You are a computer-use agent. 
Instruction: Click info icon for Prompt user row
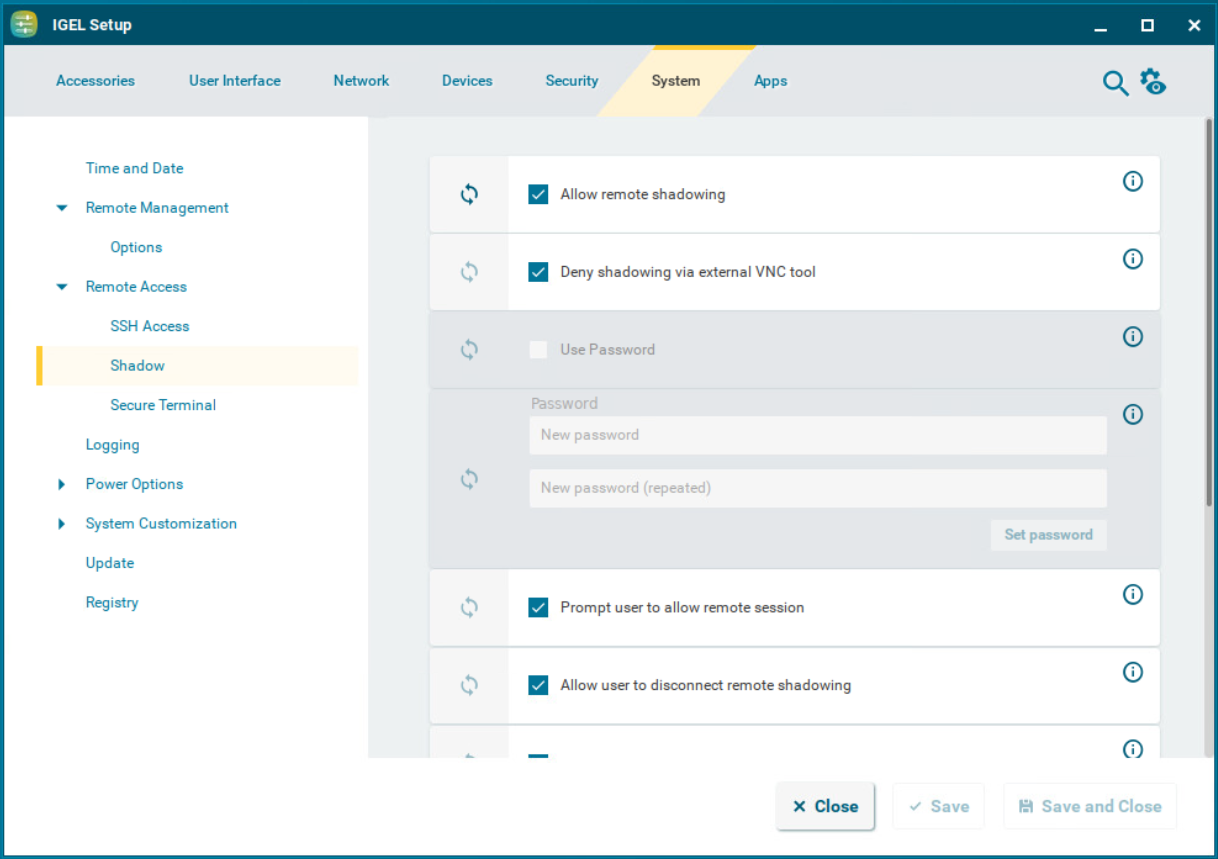click(1132, 595)
